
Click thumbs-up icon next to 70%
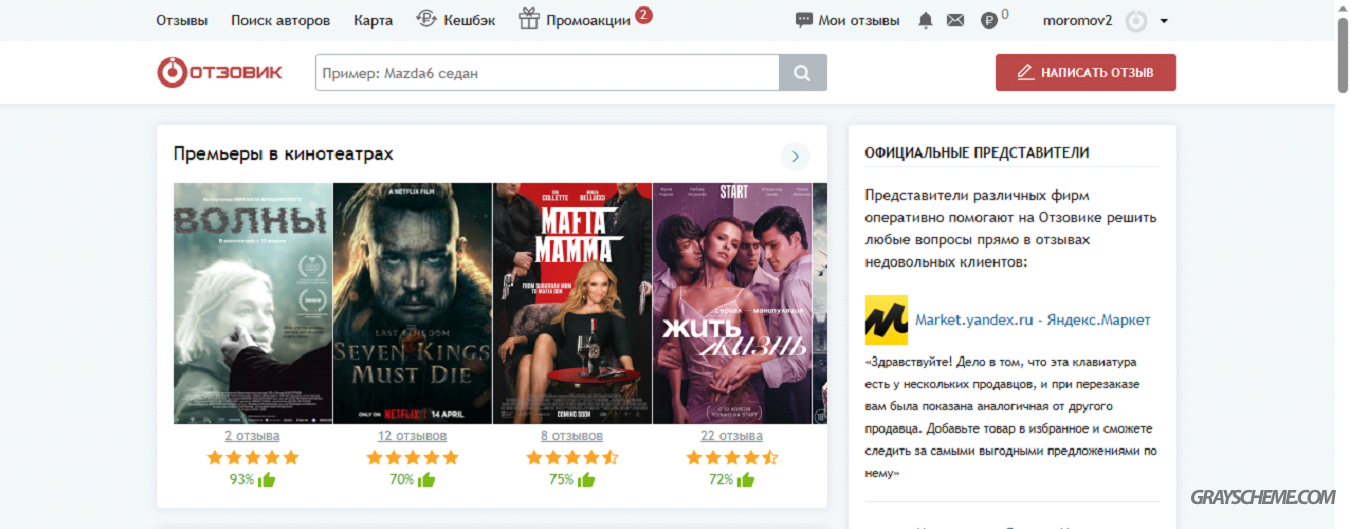427,479
